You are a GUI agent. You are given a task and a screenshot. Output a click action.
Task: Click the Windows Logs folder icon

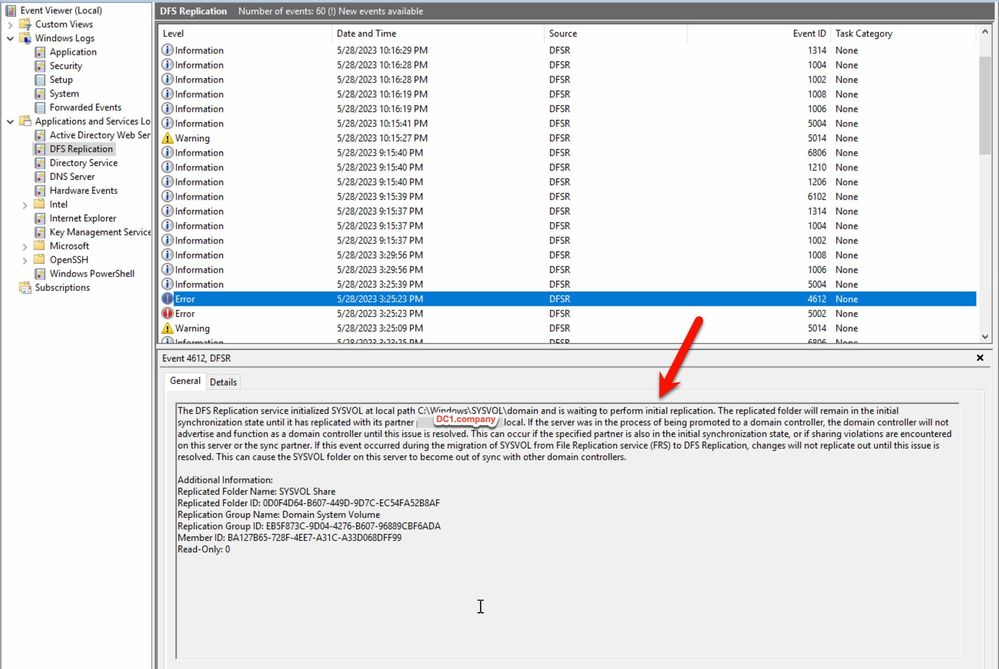[25, 38]
